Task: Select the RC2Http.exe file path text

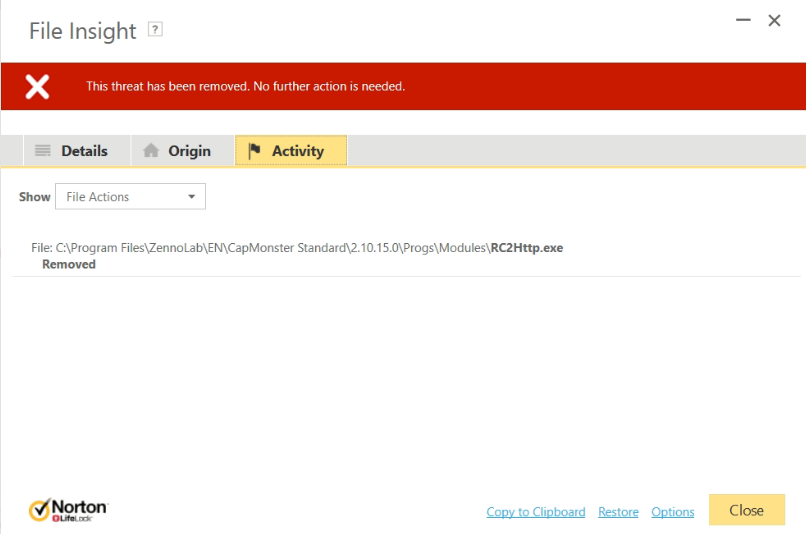Action: pos(297,248)
